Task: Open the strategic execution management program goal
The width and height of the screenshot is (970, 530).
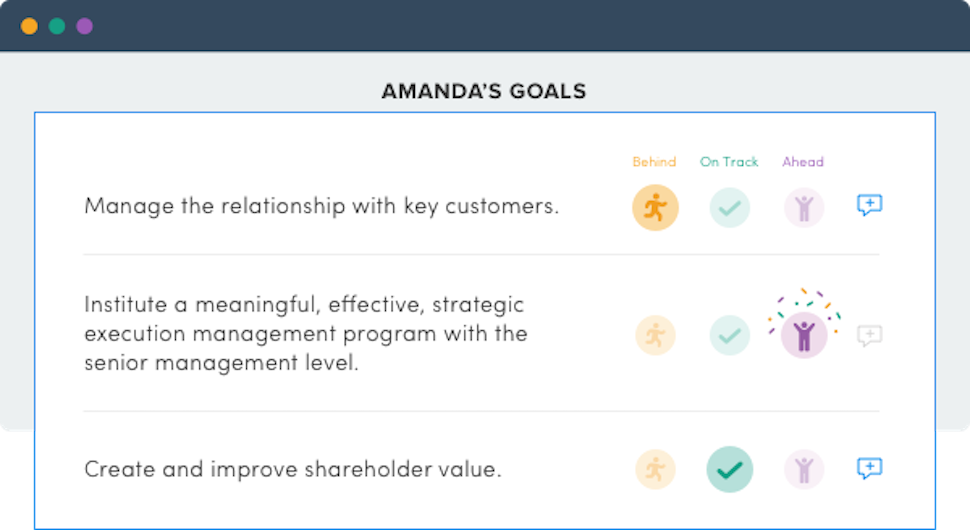Action: point(305,333)
